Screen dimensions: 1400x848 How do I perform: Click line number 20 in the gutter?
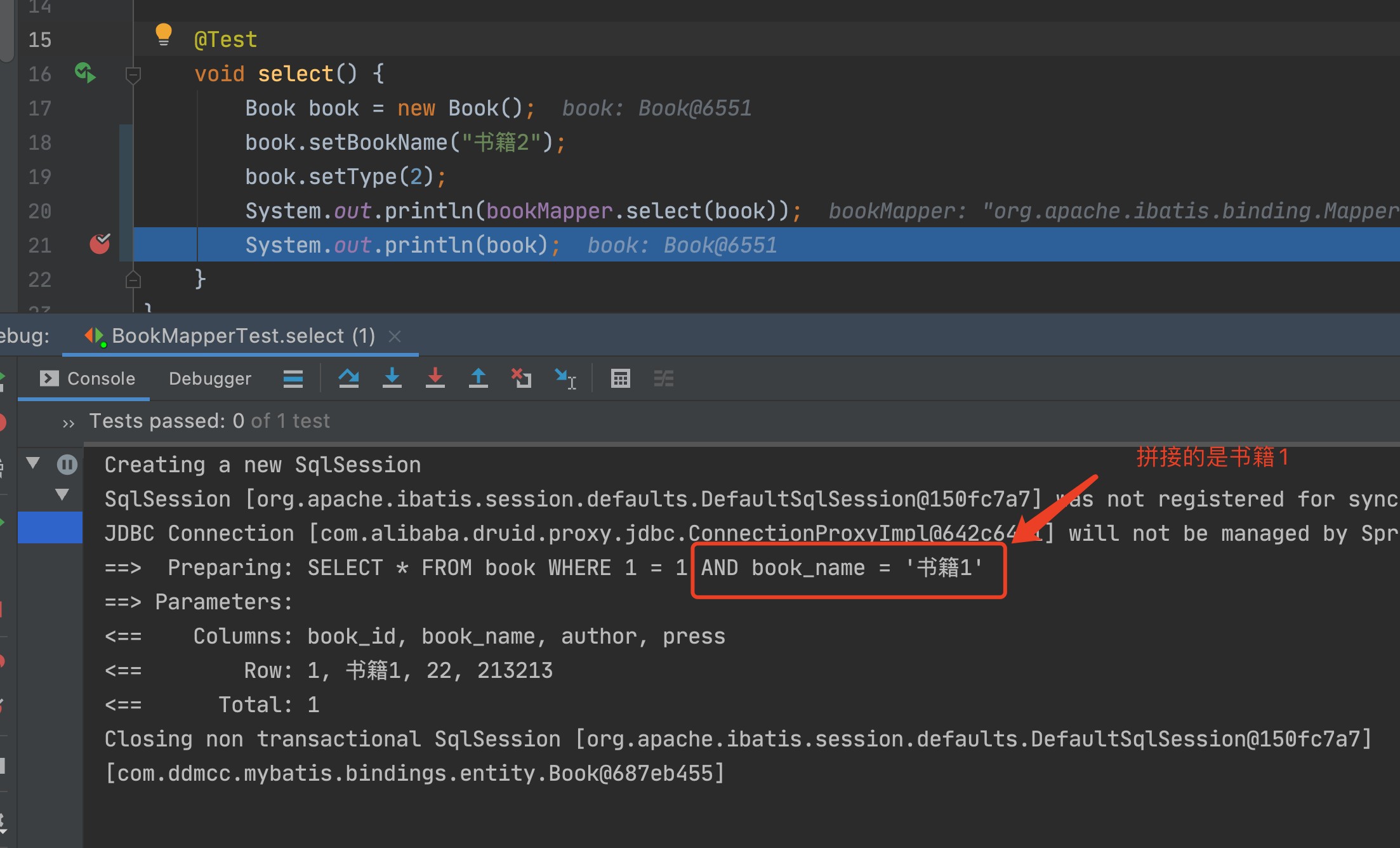point(39,211)
